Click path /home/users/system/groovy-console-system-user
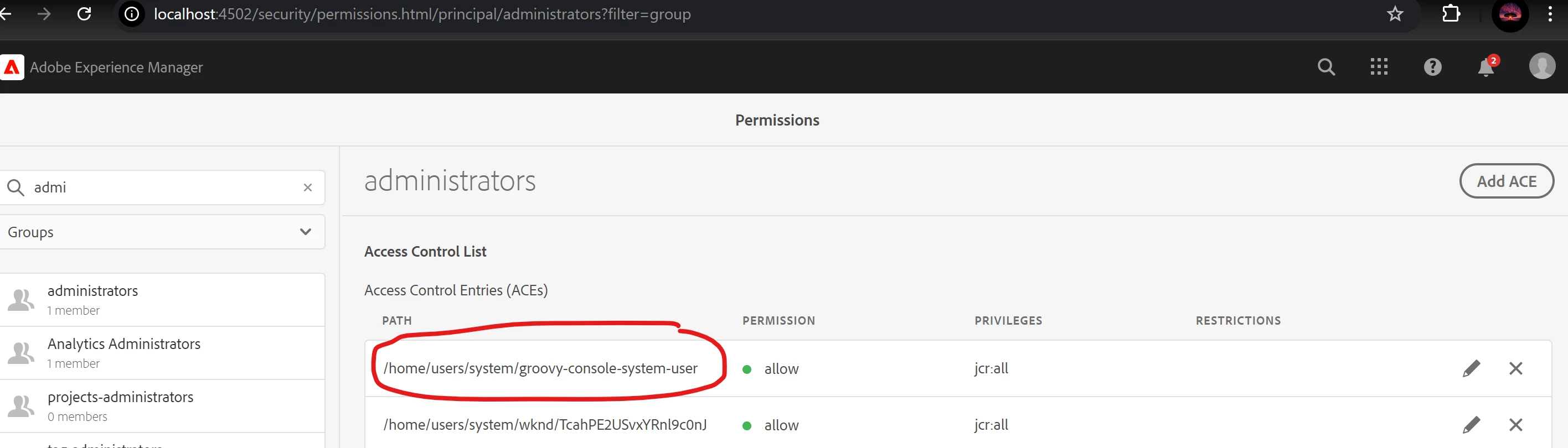The image size is (1568, 448). click(540, 368)
